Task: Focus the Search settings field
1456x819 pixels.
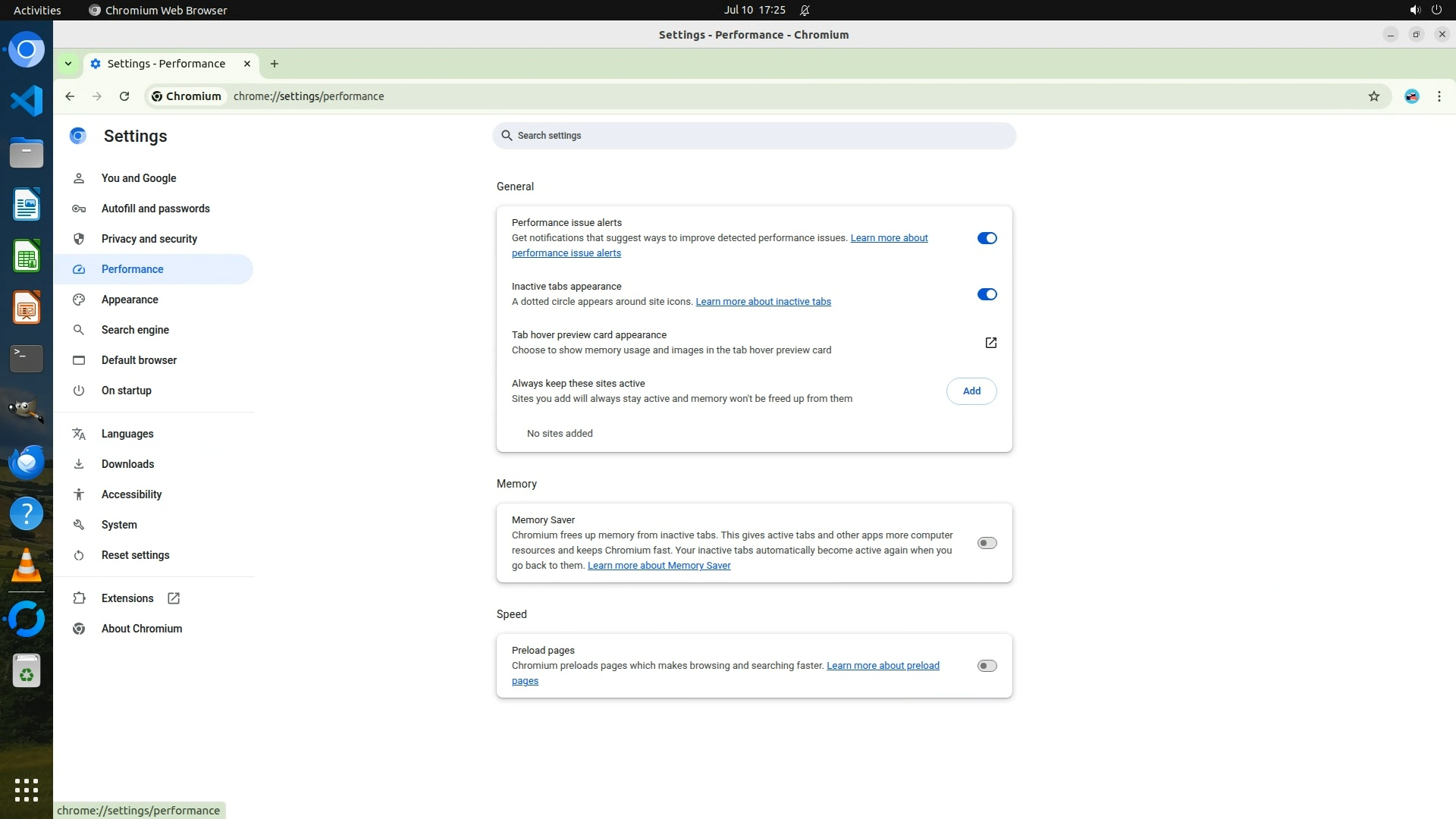Action: click(754, 136)
